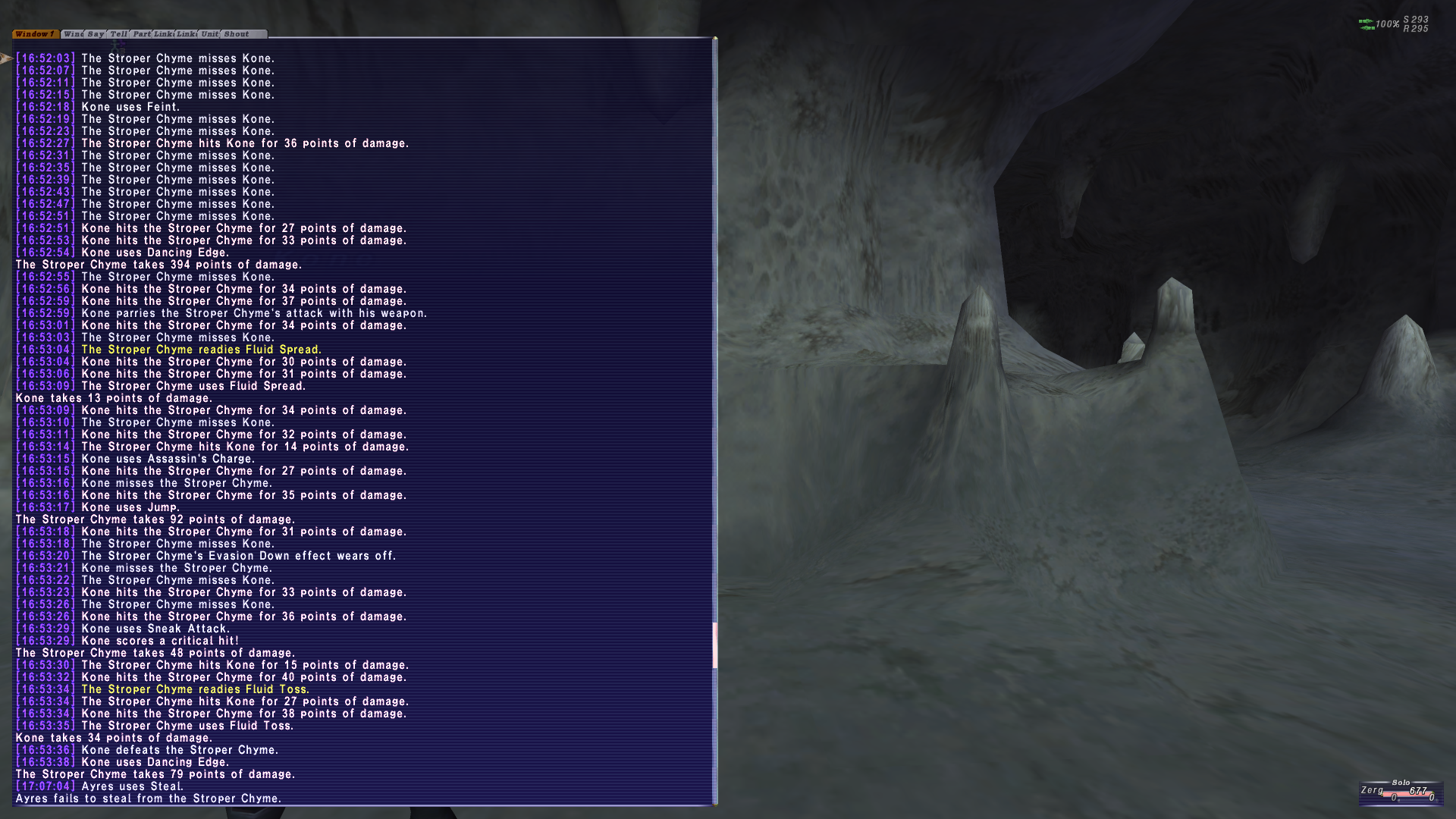Click the Solo party window header
Viewport: 1456px width, 819px height.
(1401, 782)
